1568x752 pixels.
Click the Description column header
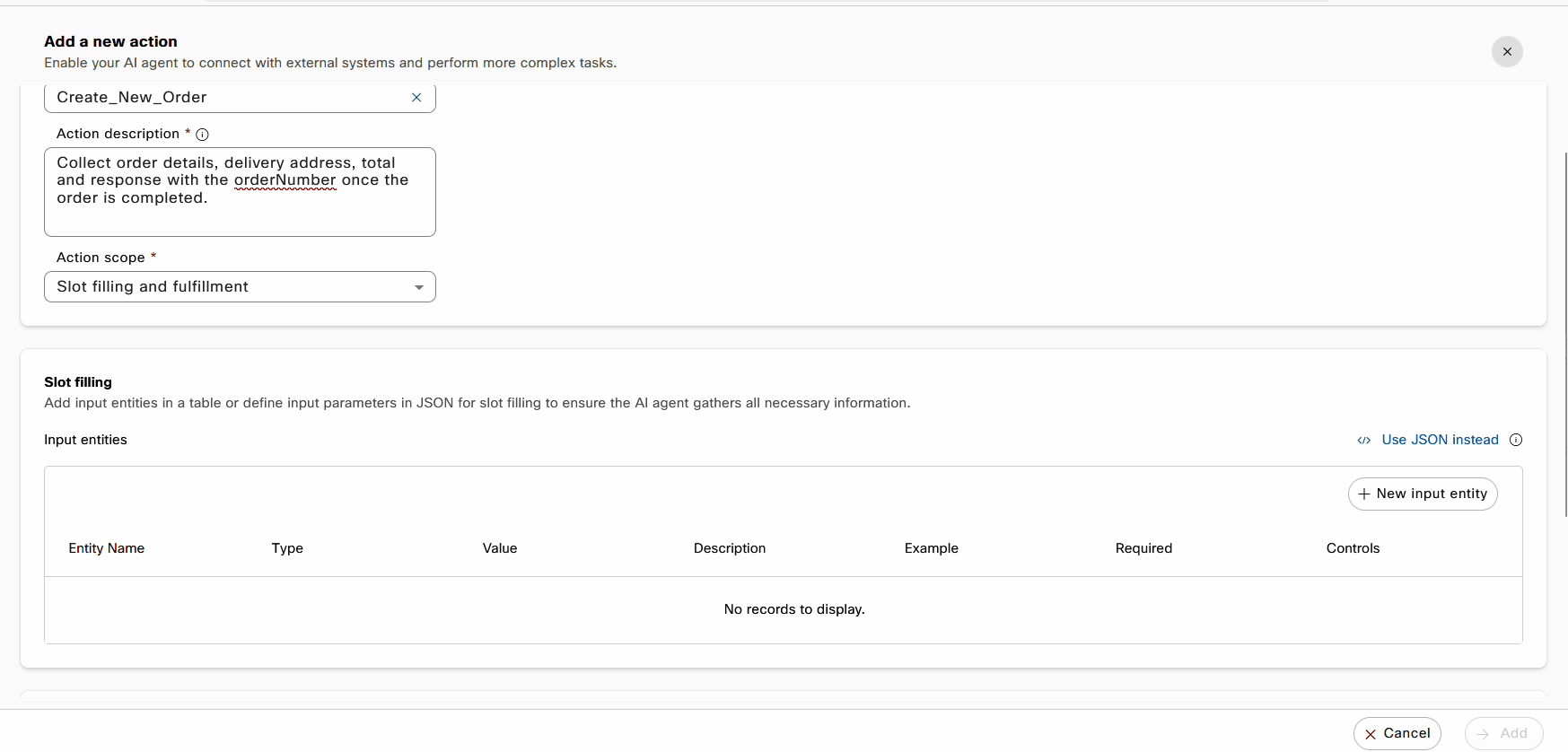point(730,548)
